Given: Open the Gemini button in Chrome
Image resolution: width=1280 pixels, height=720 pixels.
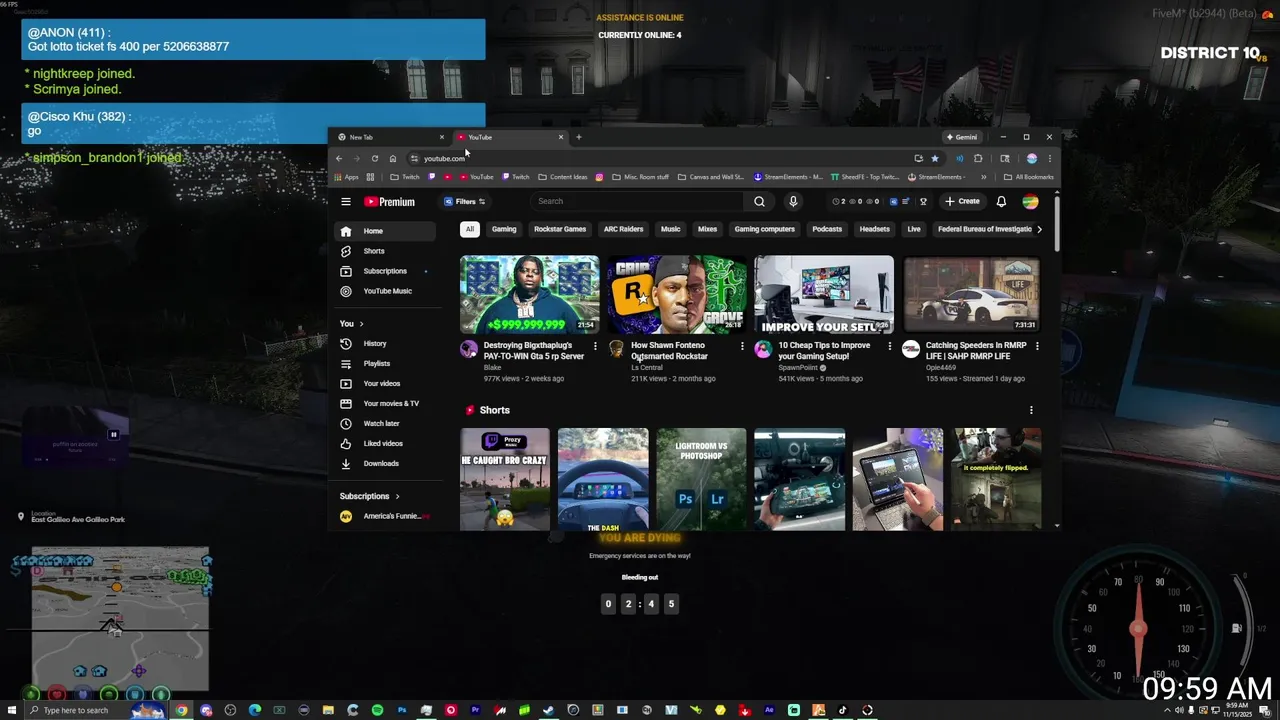Looking at the screenshot, I should tap(962, 137).
